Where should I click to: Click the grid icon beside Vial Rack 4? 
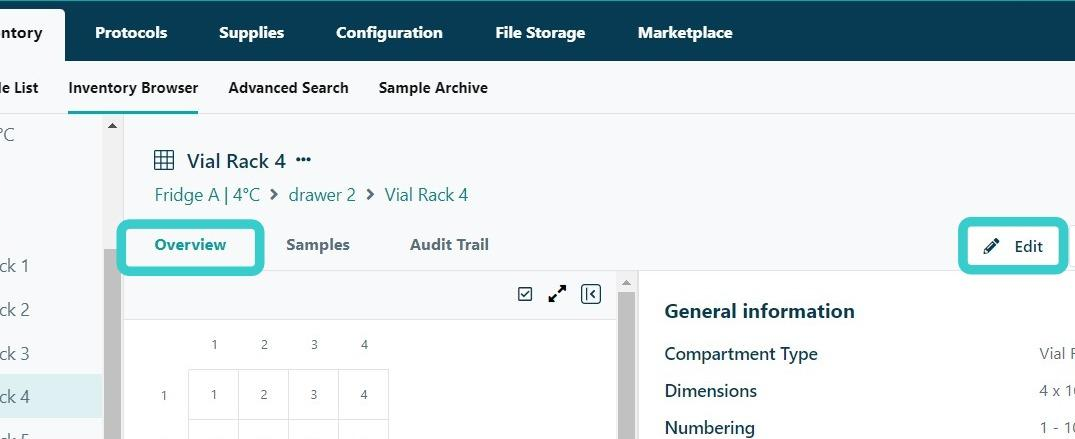[164, 161]
